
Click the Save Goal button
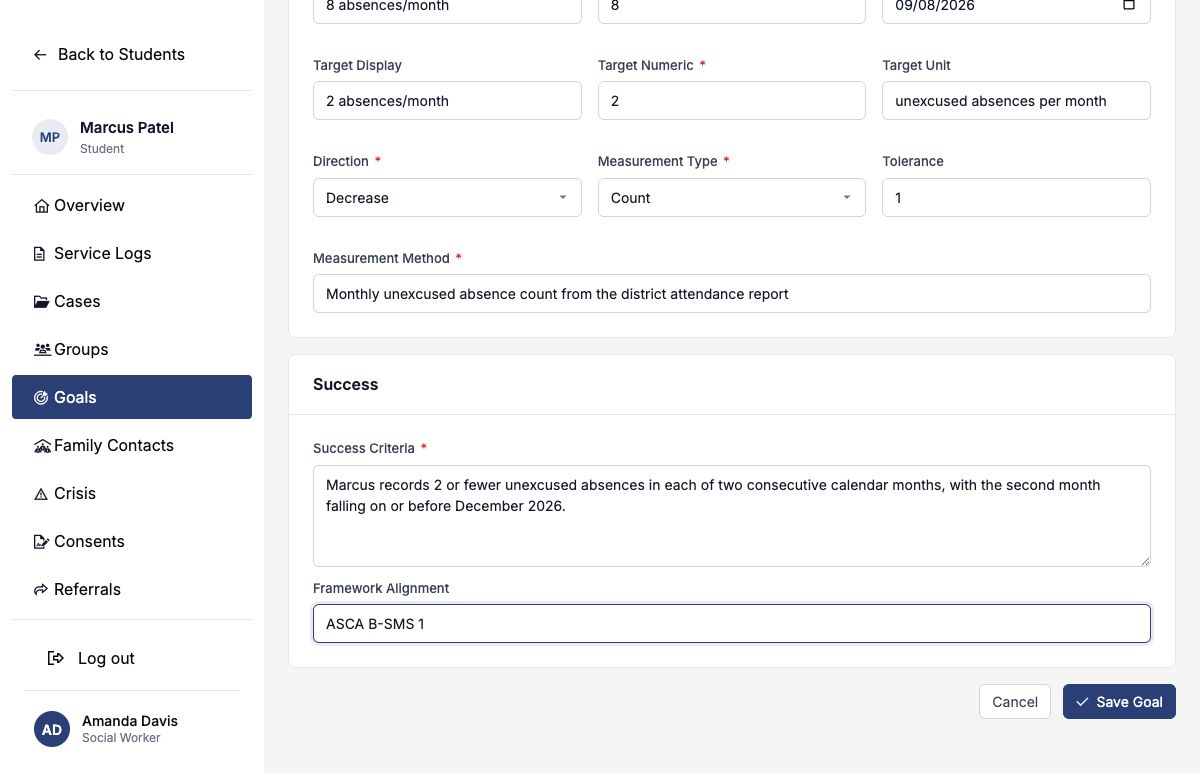(1119, 702)
